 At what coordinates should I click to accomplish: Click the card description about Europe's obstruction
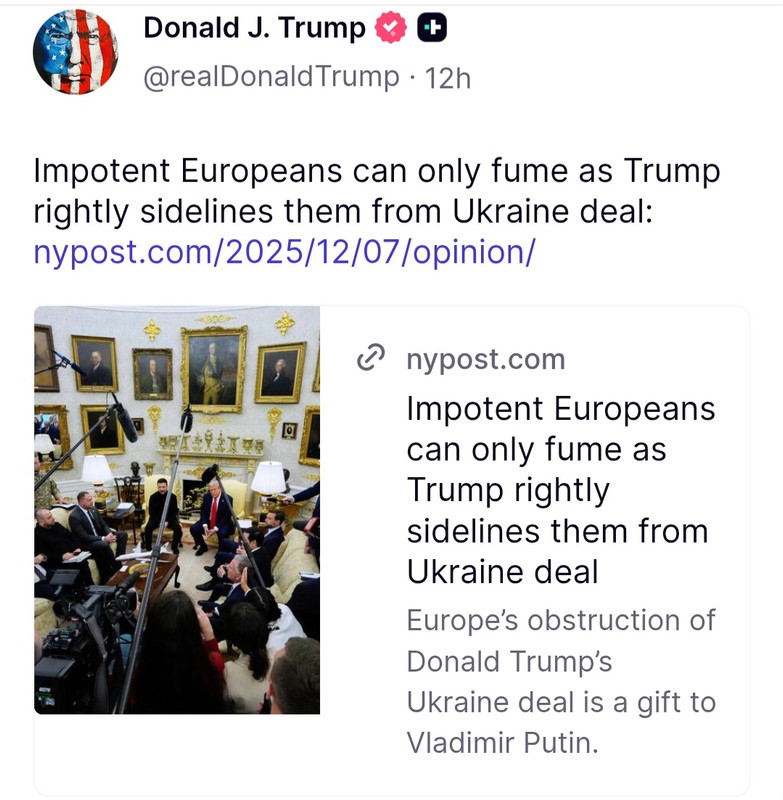[x=561, y=682]
